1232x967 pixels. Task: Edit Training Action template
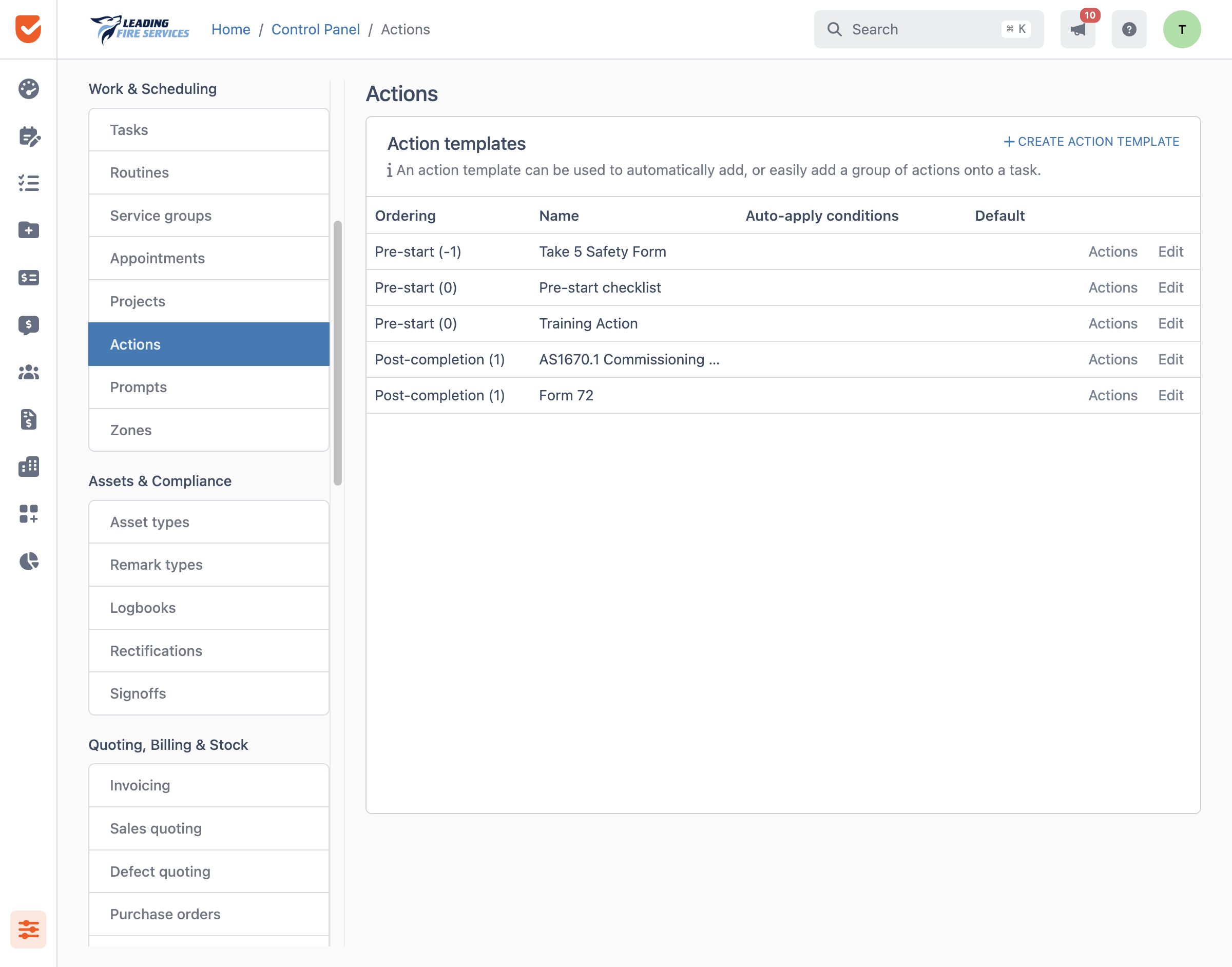[x=1170, y=324]
